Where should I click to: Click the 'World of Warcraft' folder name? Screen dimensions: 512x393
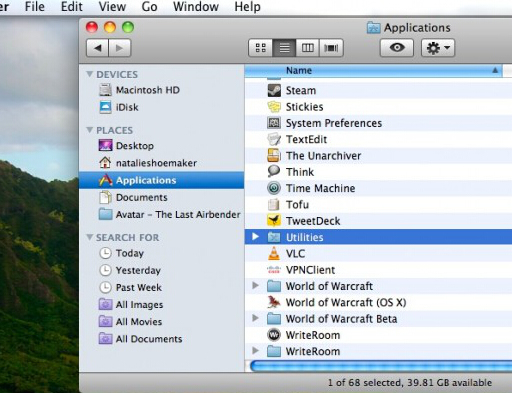(329, 286)
